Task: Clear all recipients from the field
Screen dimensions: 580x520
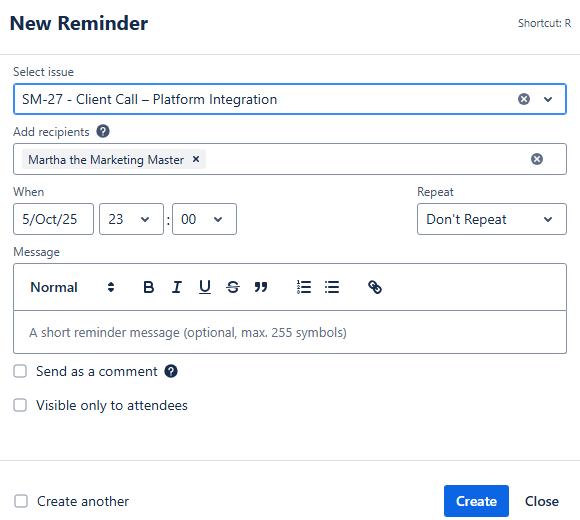Action: coord(537,159)
